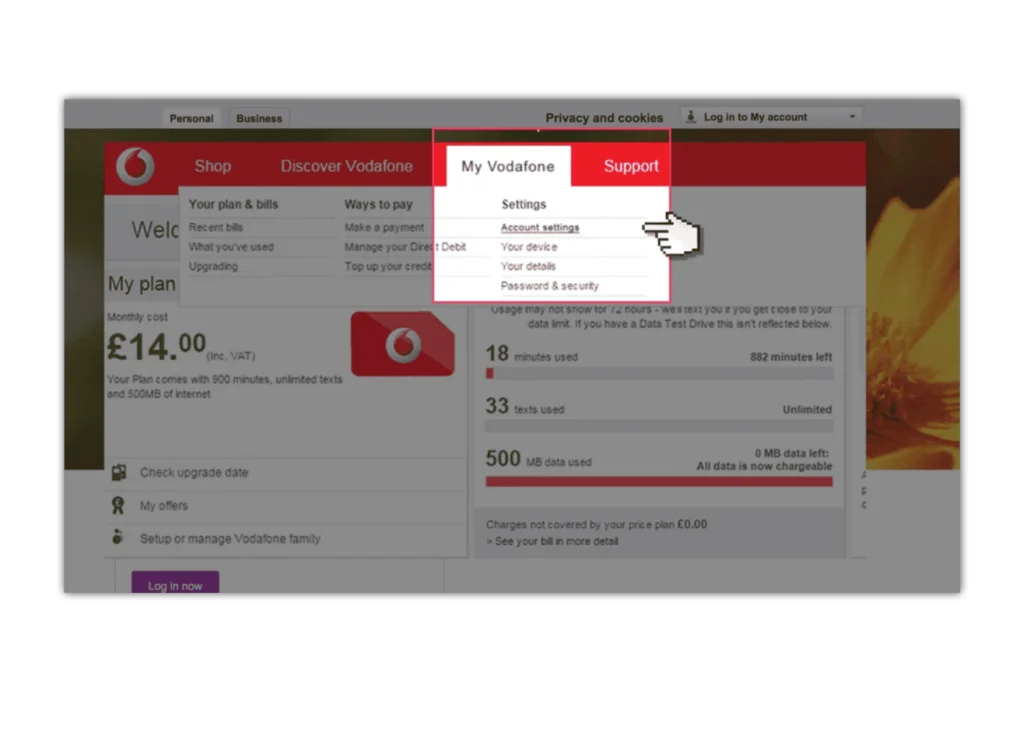Click the red Vodafone SIM card image

point(402,344)
